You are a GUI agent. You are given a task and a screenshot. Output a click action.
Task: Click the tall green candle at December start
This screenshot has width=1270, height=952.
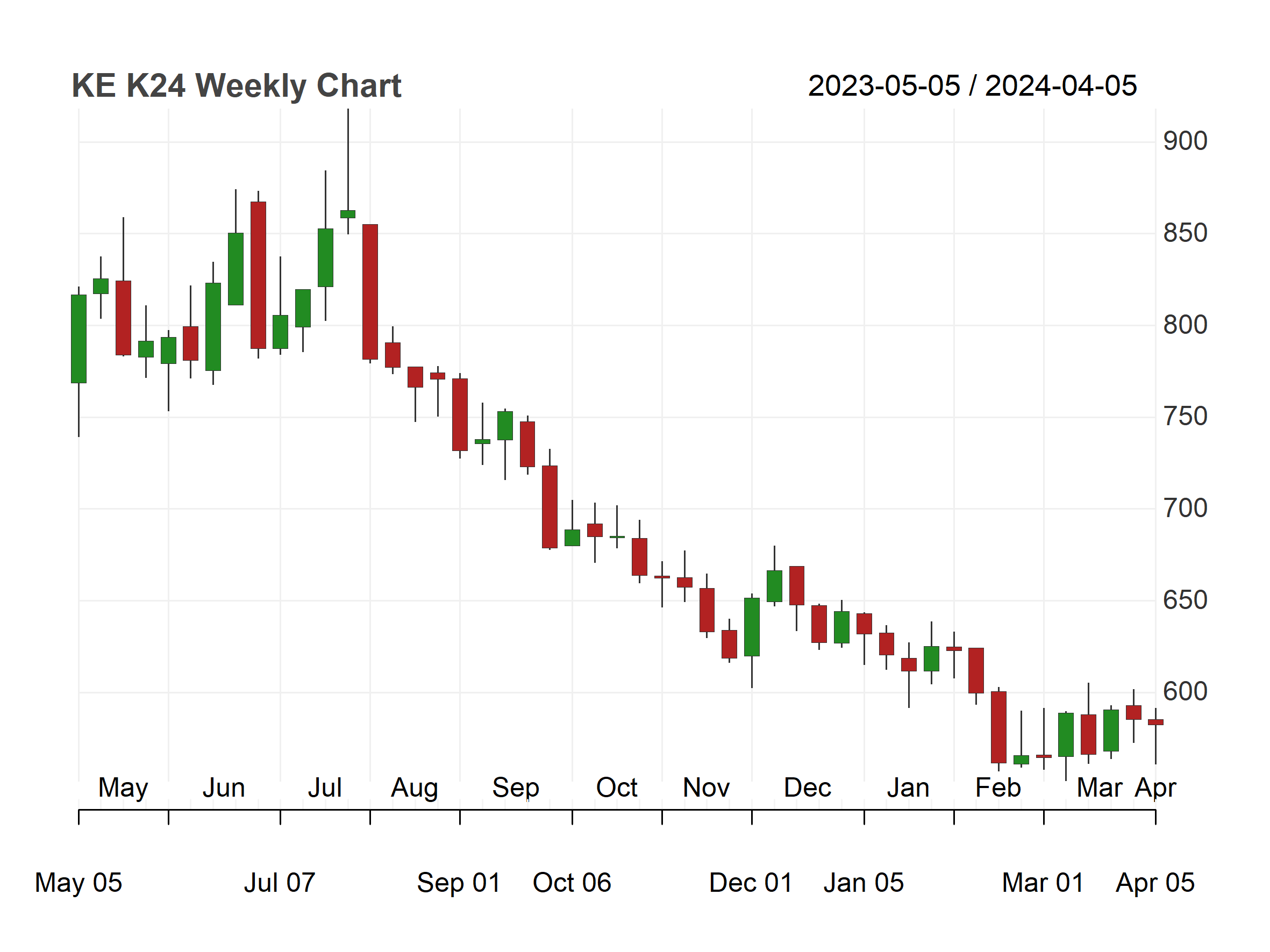752,627
